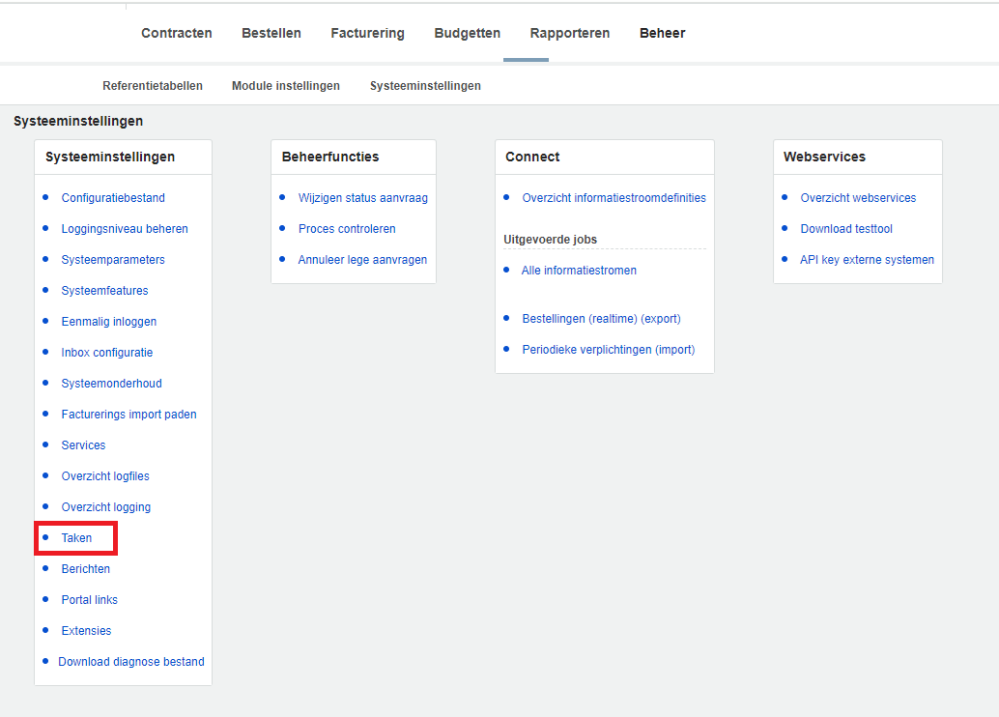
Task: Select the Facturering menu item
Action: tap(368, 33)
